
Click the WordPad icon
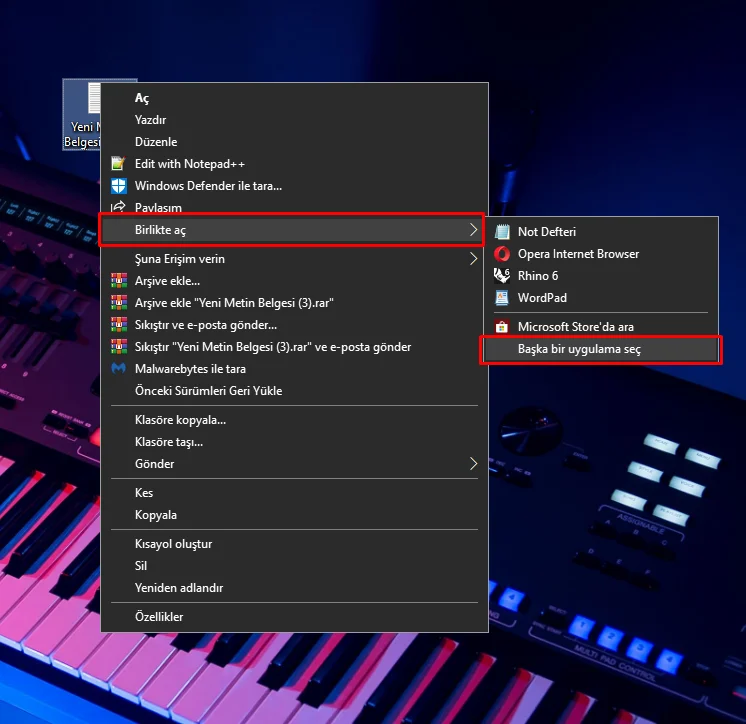coord(502,298)
